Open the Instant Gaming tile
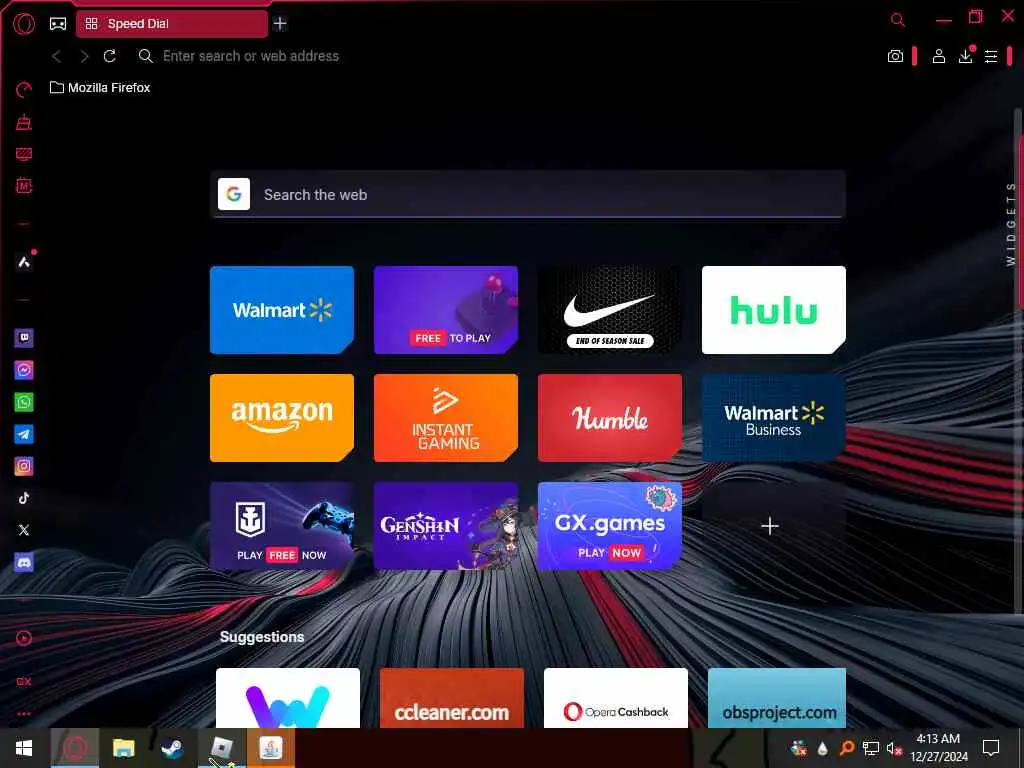Viewport: 1024px width, 768px height. click(x=445, y=418)
